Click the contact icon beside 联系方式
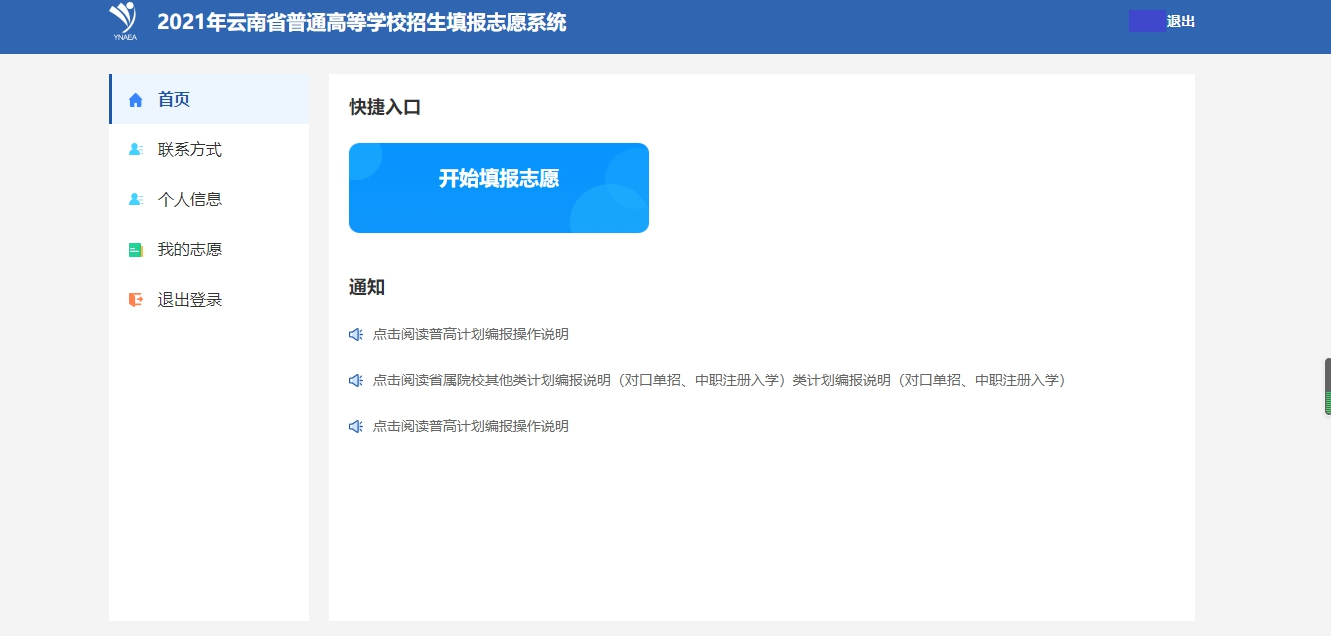Viewport: 1331px width, 636px height. (x=136, y=149)
